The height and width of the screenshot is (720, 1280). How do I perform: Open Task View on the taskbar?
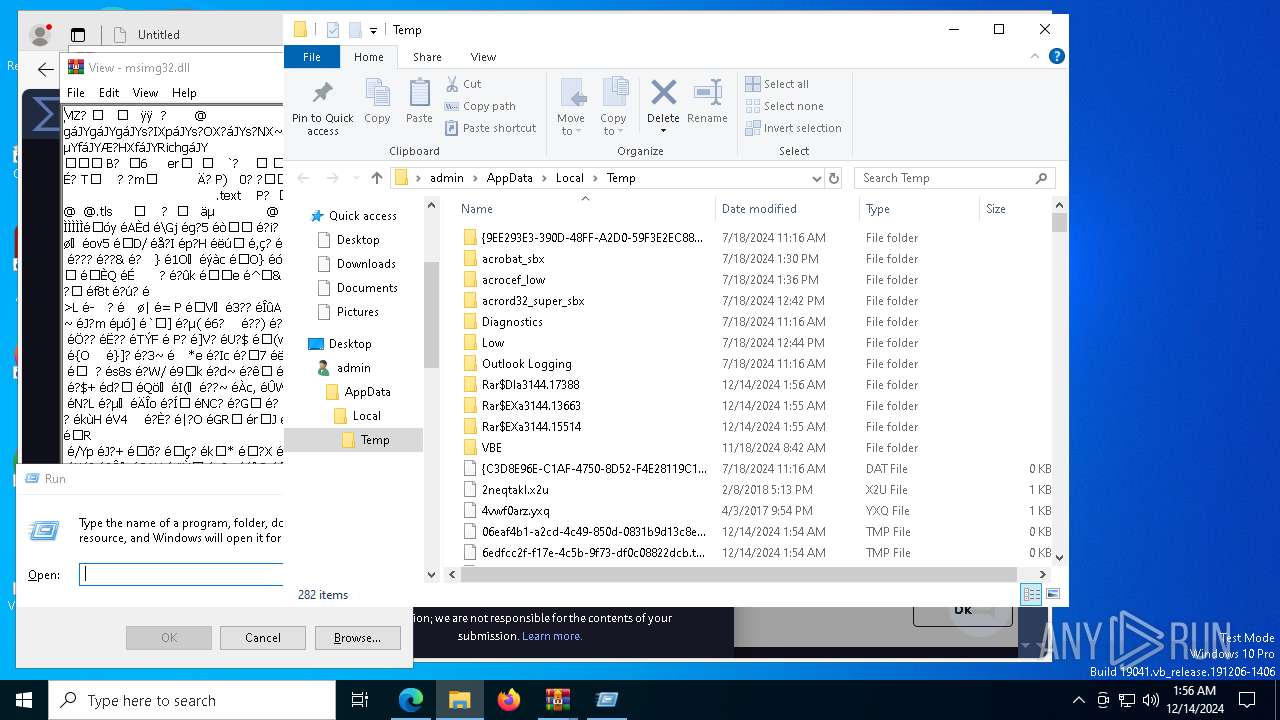point(360,700)
